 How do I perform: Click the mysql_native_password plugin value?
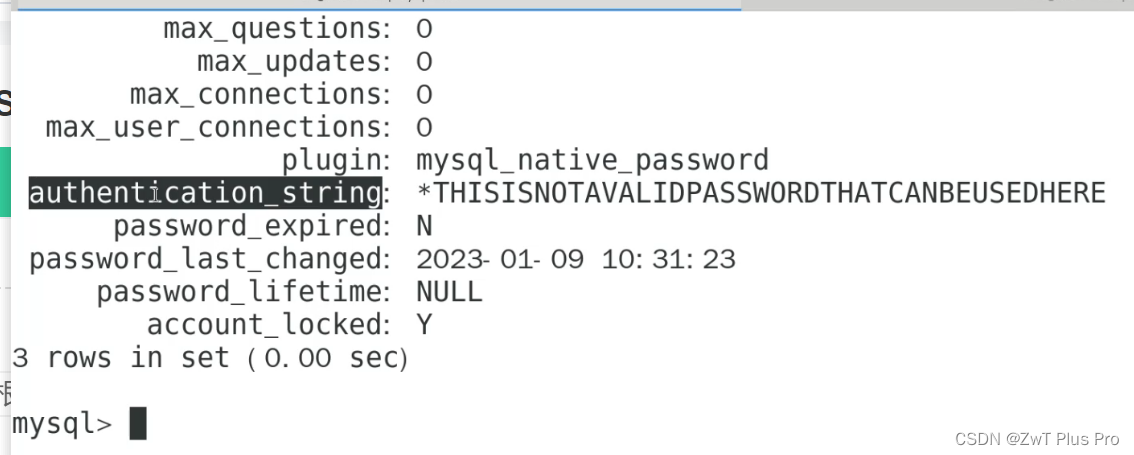tap(592, 161)
